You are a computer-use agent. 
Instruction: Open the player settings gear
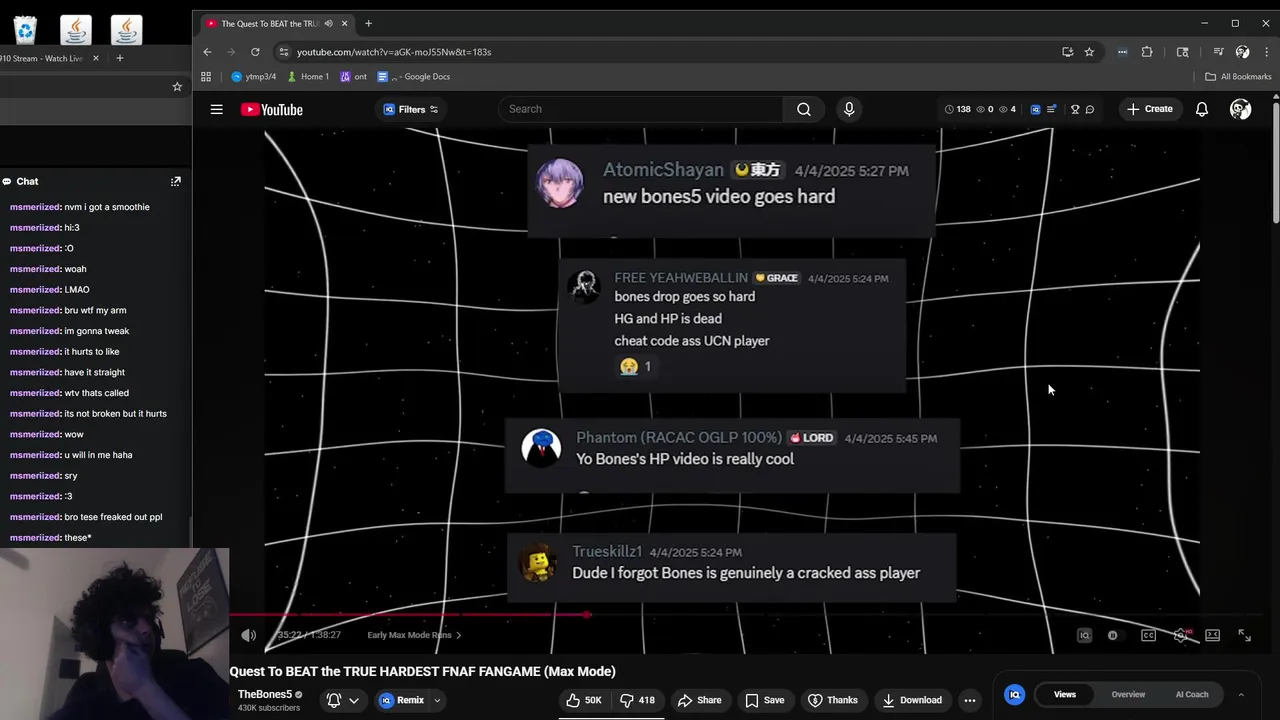pos(1181,635)
